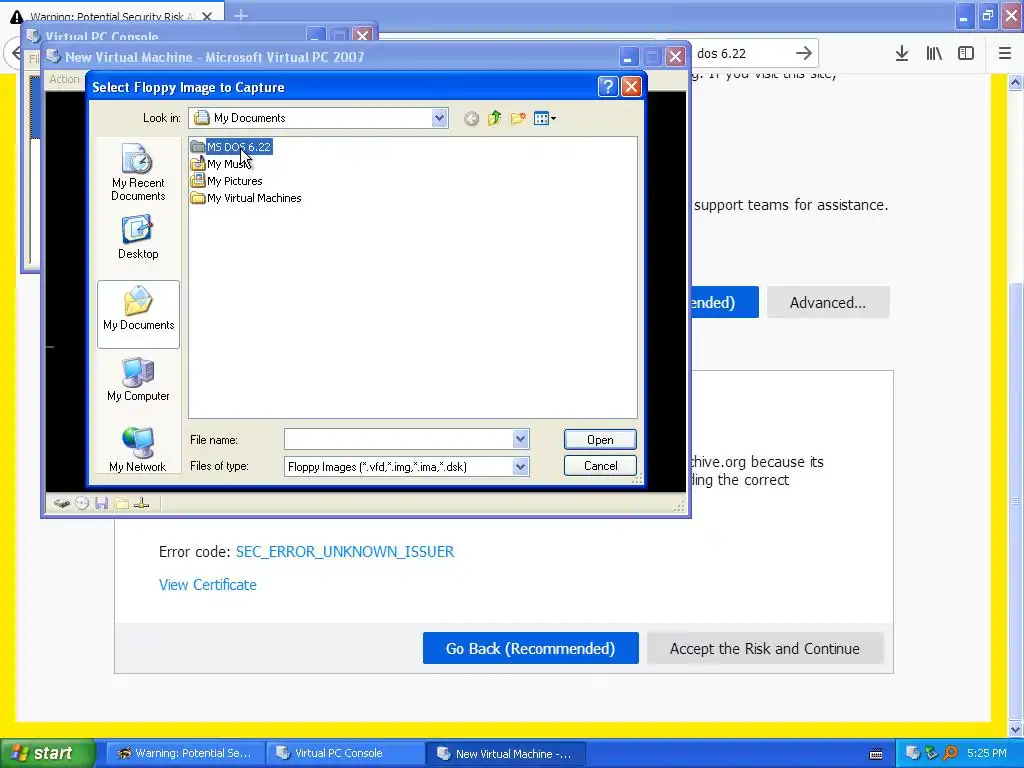Select the My Music folder
The image size is (1024, 768).
click(221, 164)
